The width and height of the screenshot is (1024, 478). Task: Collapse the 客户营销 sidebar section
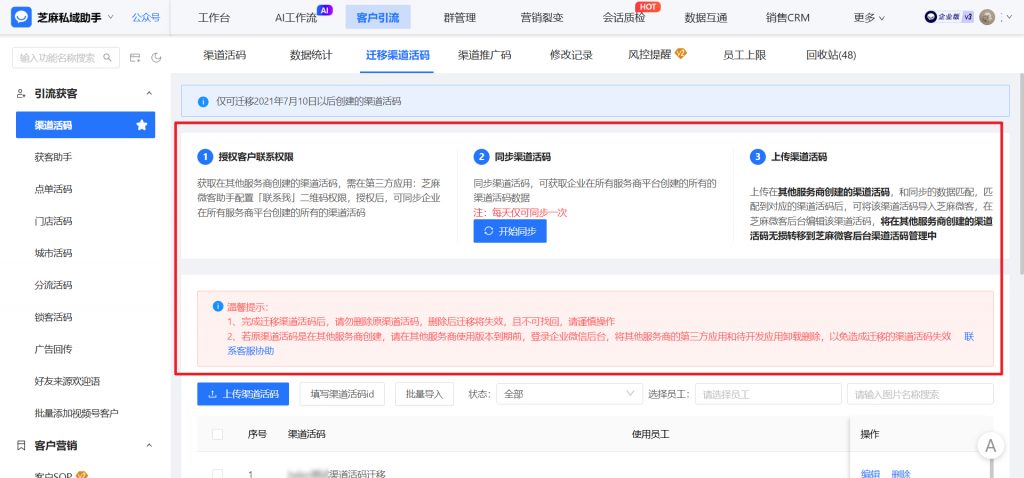(149, 446)
